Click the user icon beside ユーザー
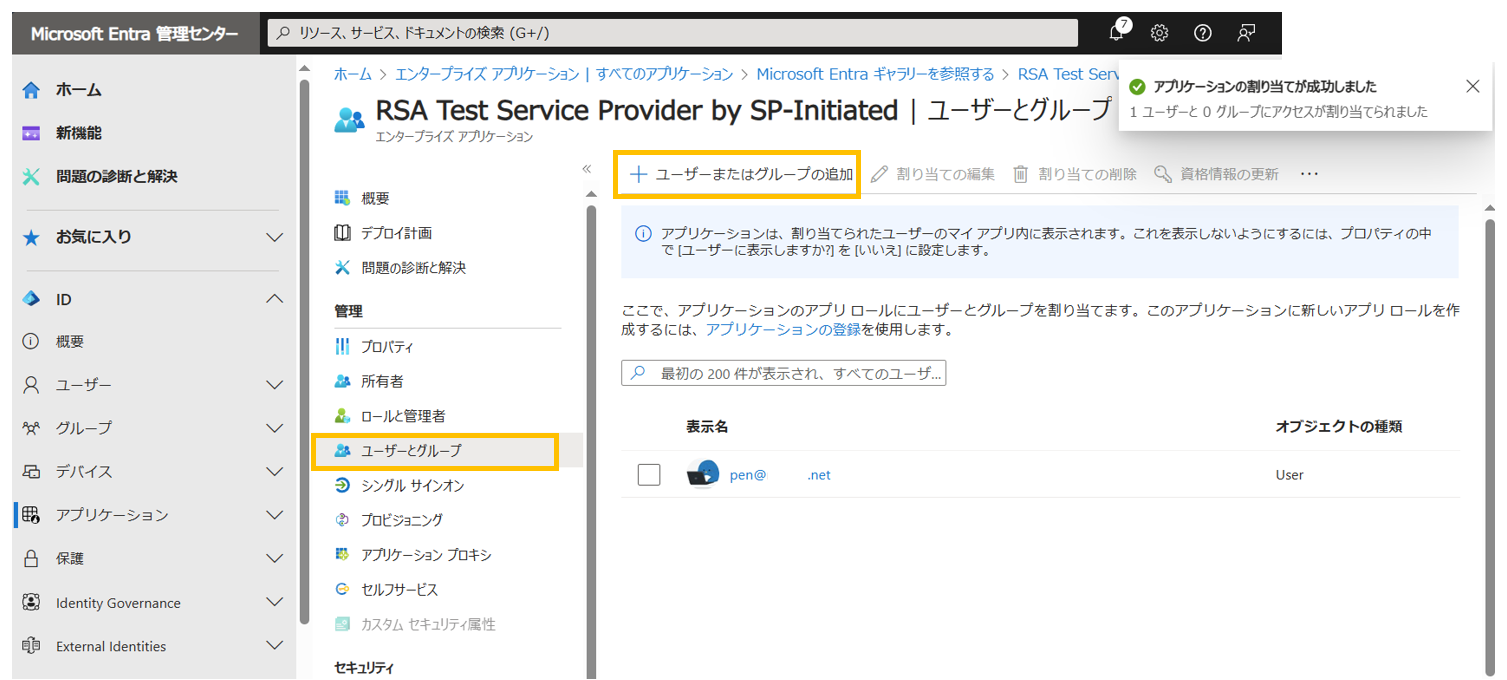1507x680 pixels. (31, 385)
